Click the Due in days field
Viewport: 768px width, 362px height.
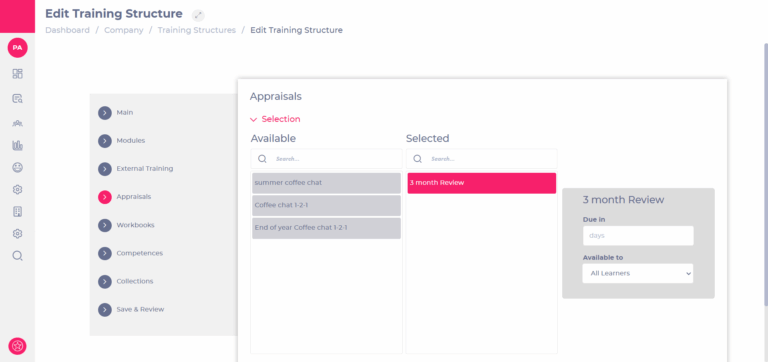[638, 236]
